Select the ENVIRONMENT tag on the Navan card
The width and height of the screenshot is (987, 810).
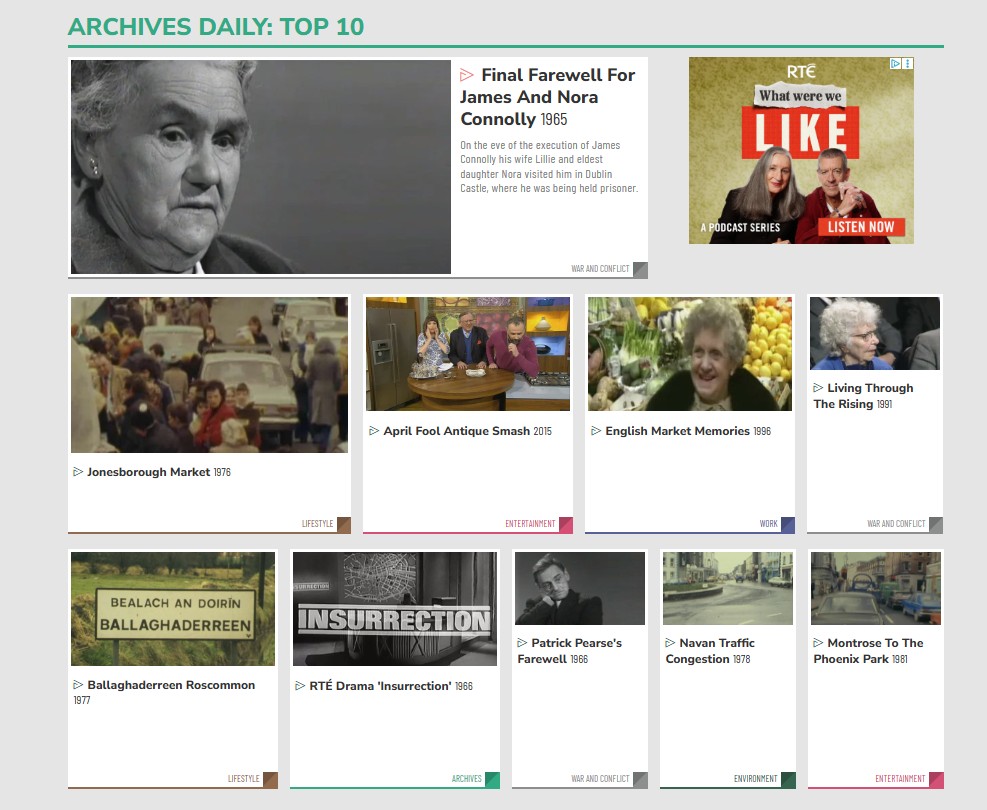coord(755,777)
